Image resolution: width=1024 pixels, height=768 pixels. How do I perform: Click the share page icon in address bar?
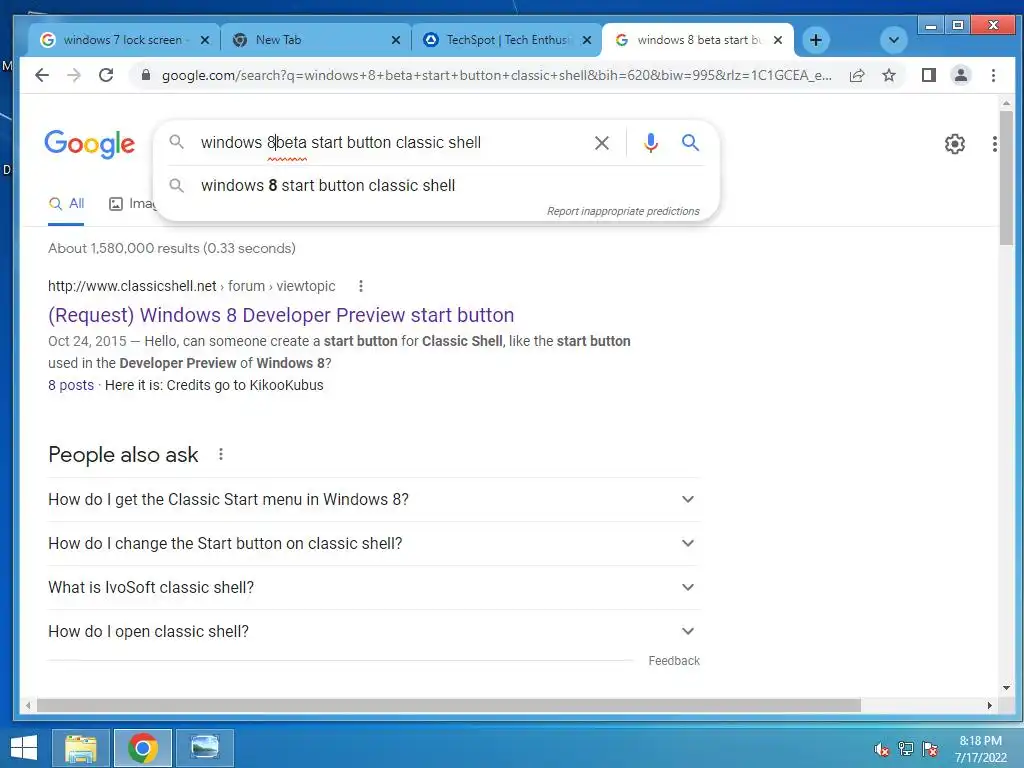857,75
